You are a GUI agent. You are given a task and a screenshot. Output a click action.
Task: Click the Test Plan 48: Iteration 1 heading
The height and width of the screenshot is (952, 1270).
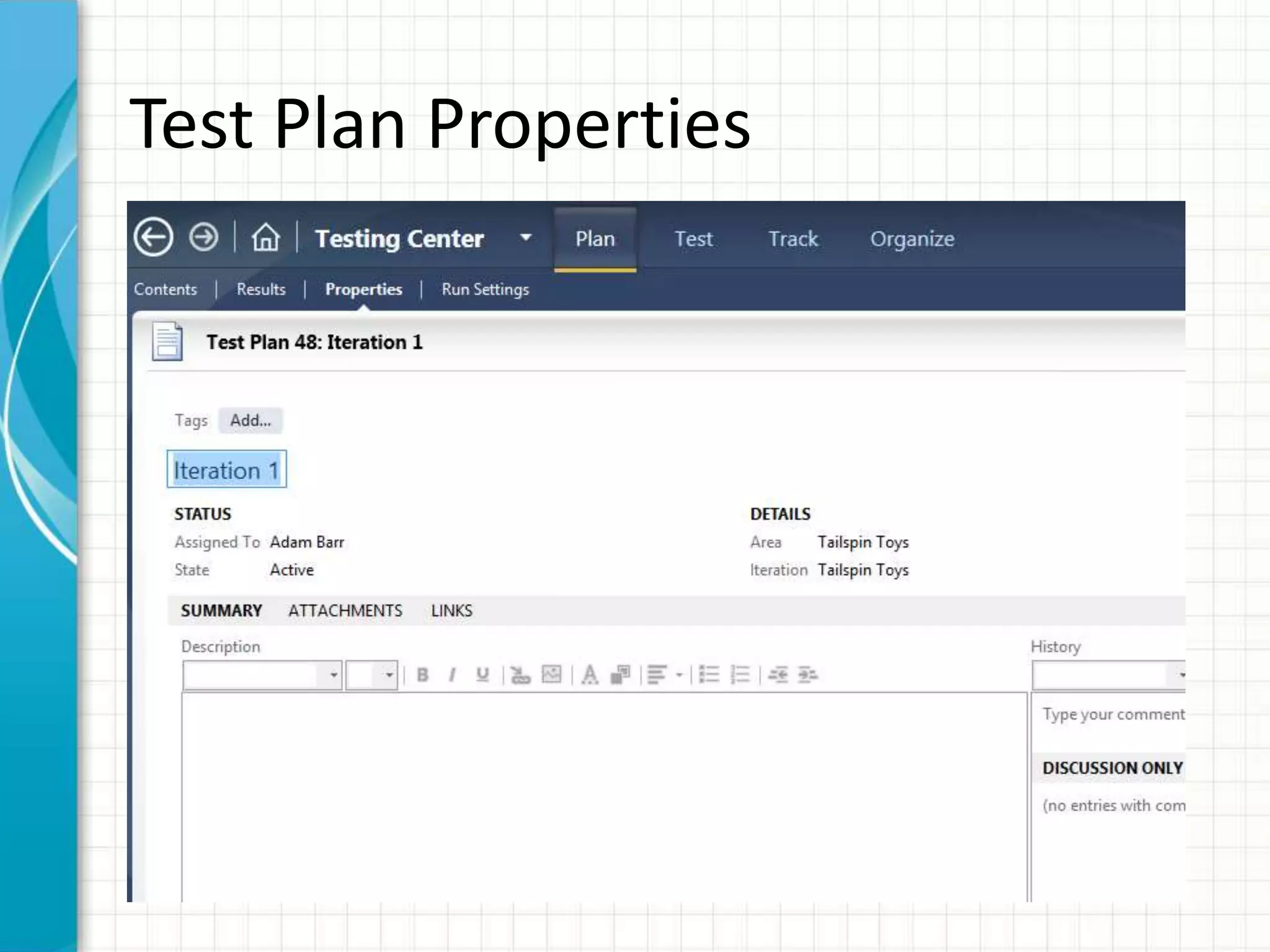coord(314,342)
